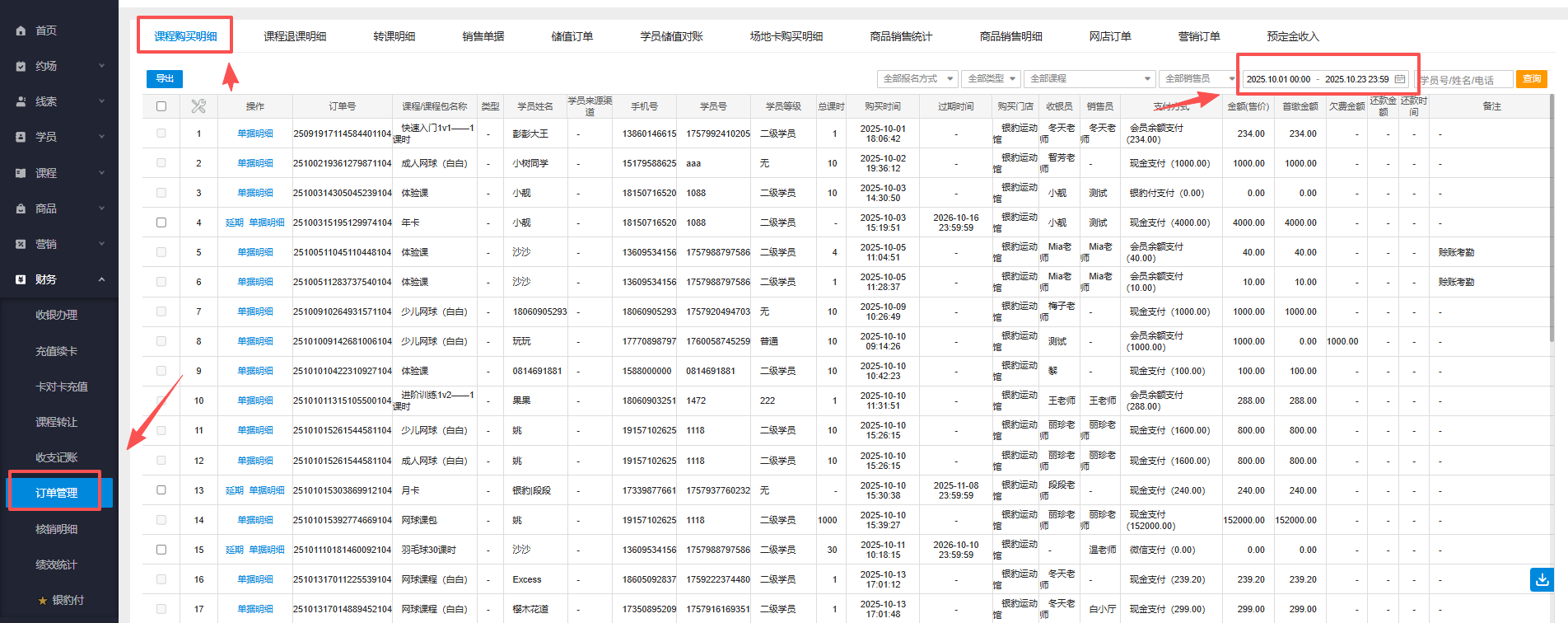1568x623 pixels.
Task: Check the checkbox for row 1
Action: [x=161, y=133]
